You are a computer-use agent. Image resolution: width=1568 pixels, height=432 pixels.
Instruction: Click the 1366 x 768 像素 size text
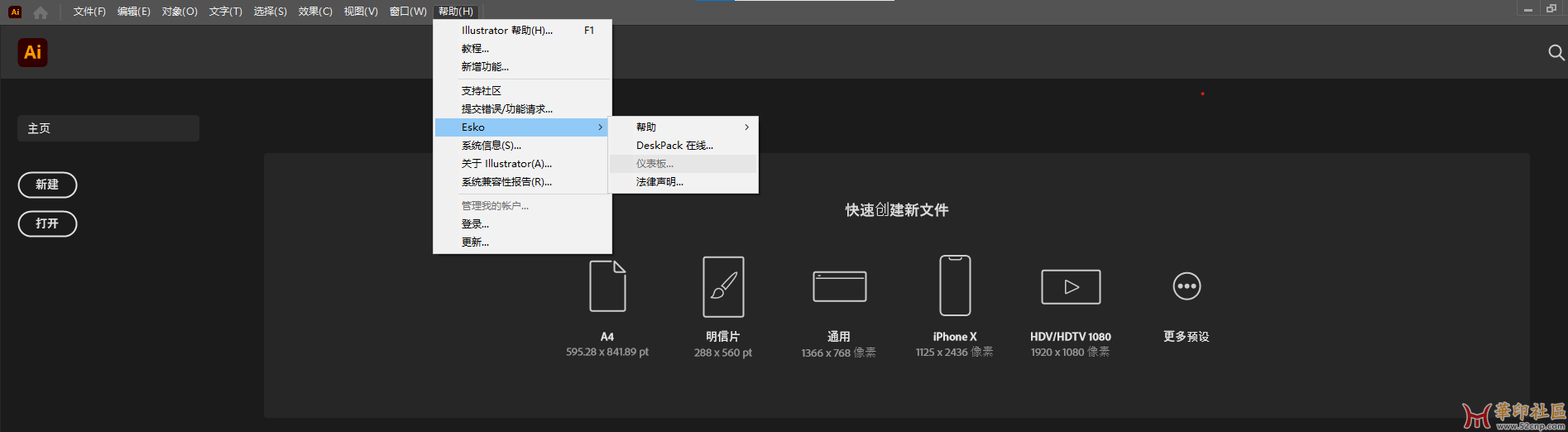[x=839, y=353]
